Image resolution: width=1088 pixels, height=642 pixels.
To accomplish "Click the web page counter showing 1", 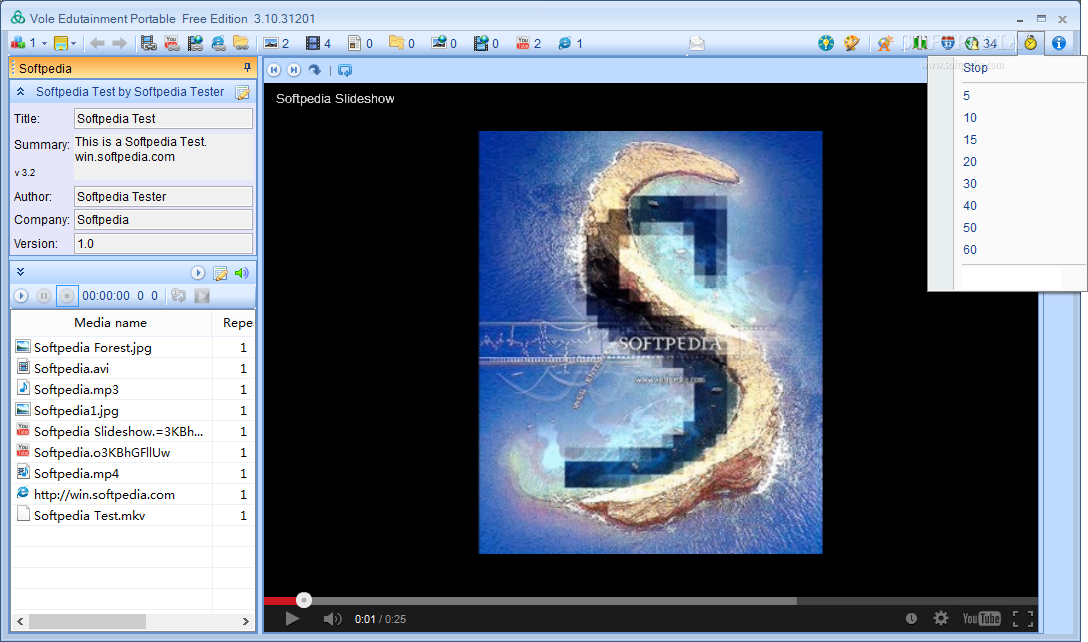I will [x=570, y=44].
